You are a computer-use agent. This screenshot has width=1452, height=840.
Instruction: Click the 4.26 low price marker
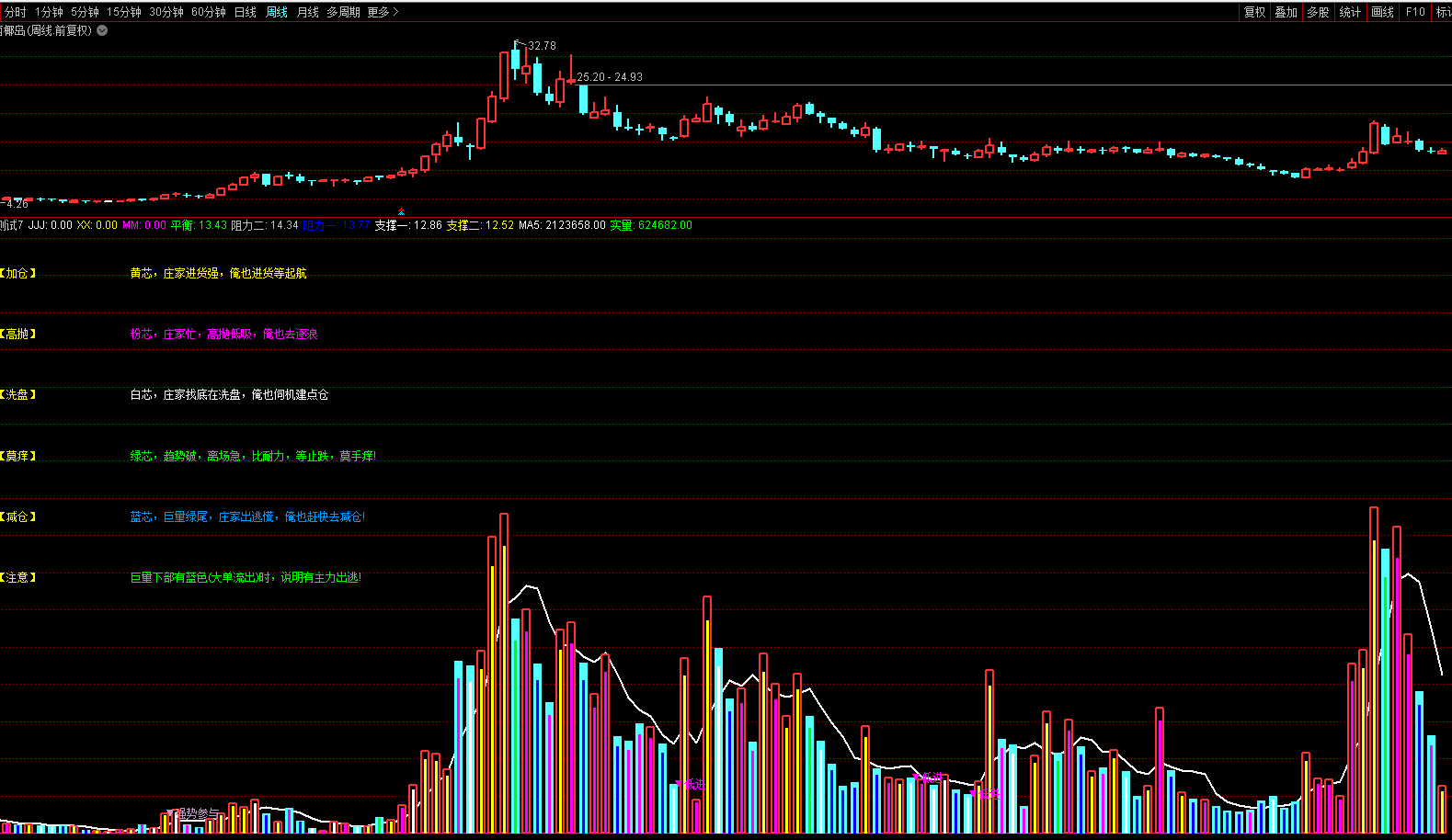(x=17, y=204)
